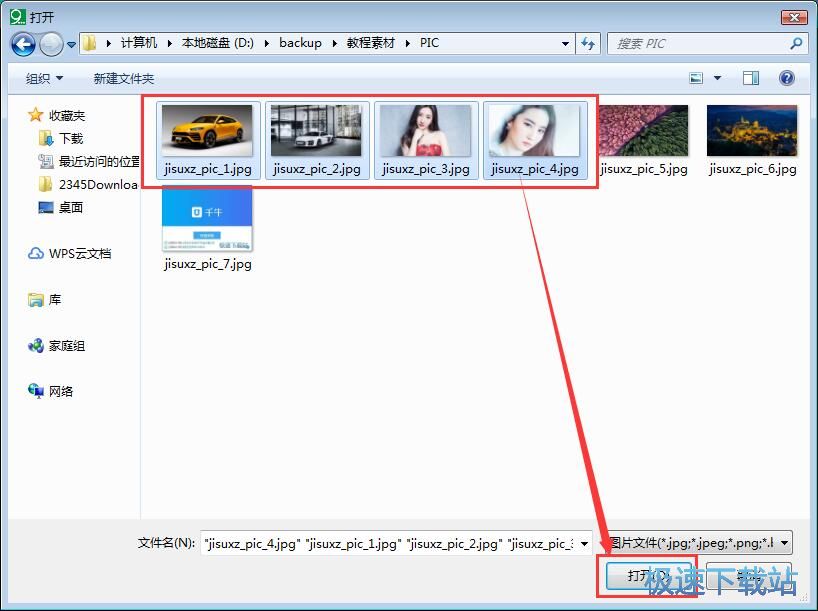Click the 2345Download folder icon
The width and height of the screenshot is (818, 611).
click(x=46, y=184)
